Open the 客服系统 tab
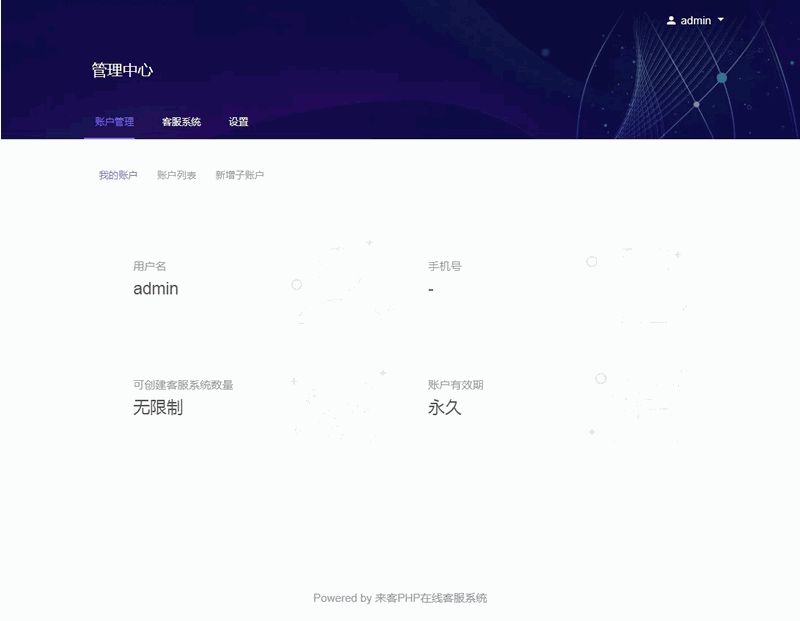800x621 pixels. pos(181,122)
